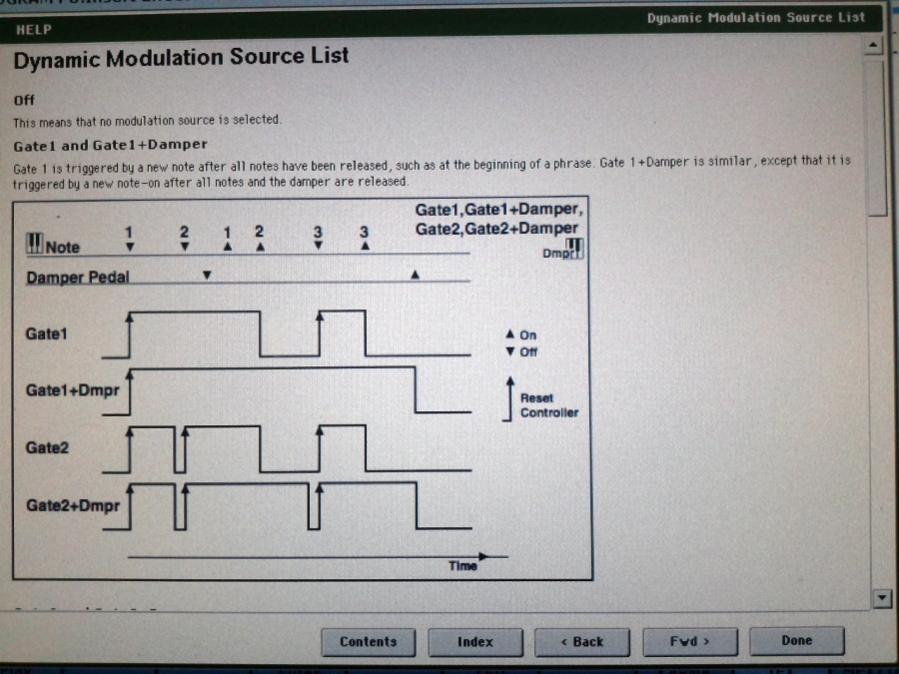Click the Off triangle legend icon
This screenshot has height=674, width=899.
[510, 351]
